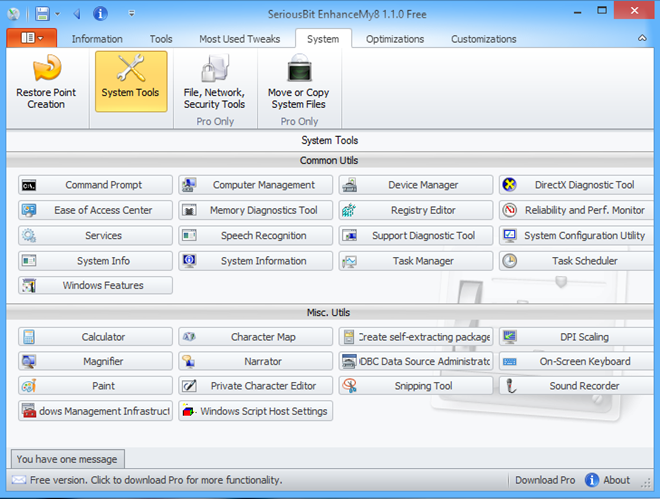Image resolution: width=660 pixels, height=499 pixels.
Task: Launch Reliability and Perf. Monitor
Action: 576,210
